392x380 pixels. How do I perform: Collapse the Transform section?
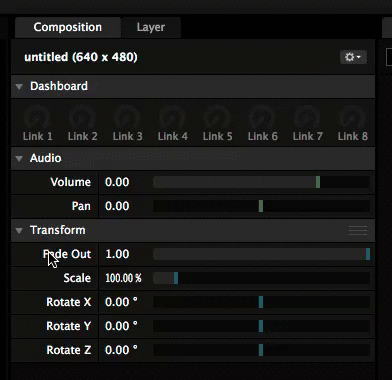19,231
